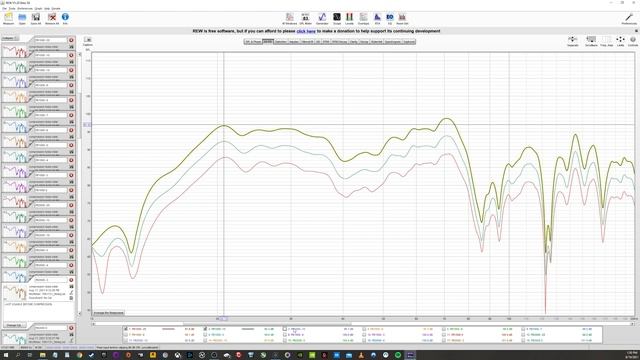The image size is (640, 360).
Task: Open the Overlays window
Action: point(363,18)
